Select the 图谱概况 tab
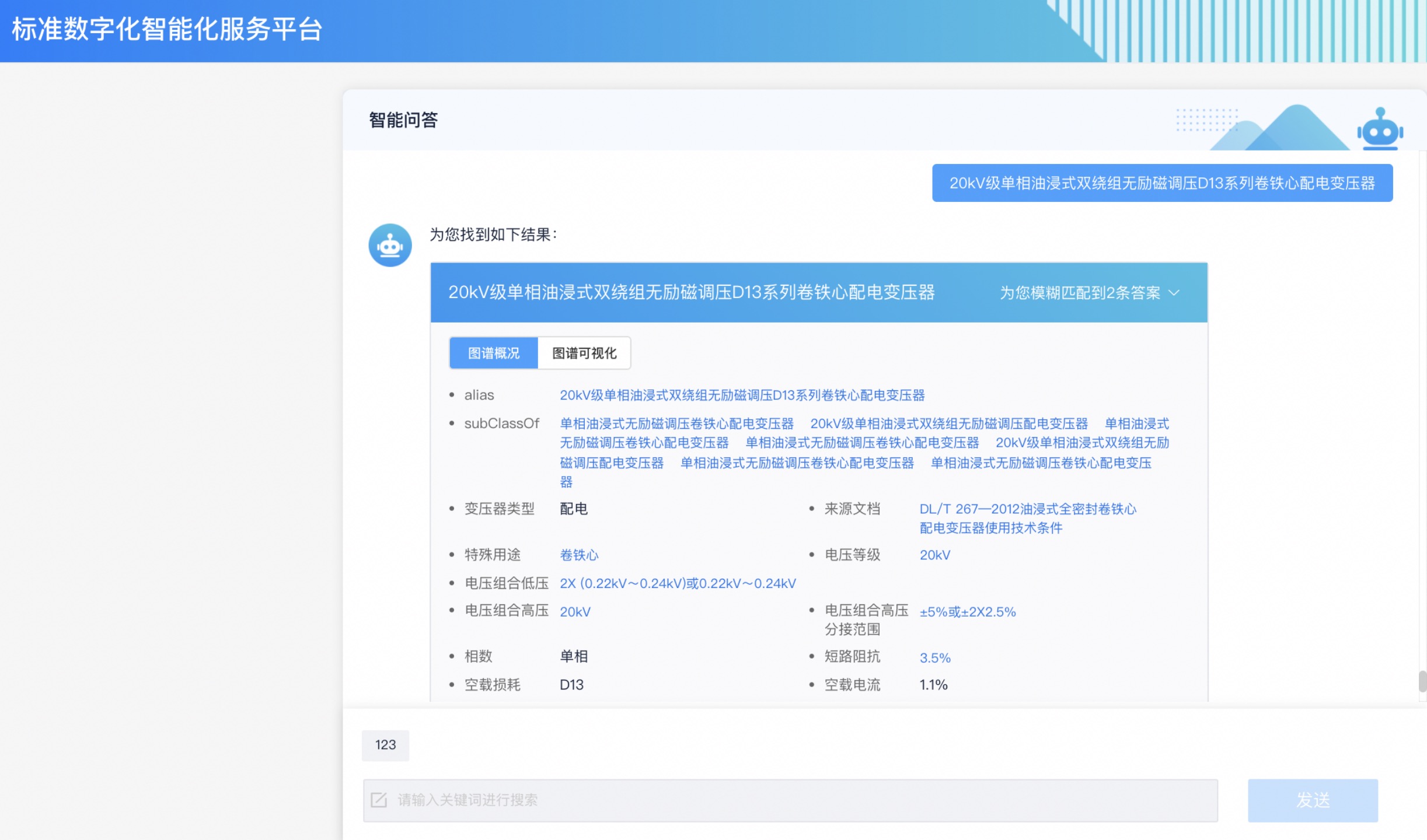 click(x=494, y=353)
